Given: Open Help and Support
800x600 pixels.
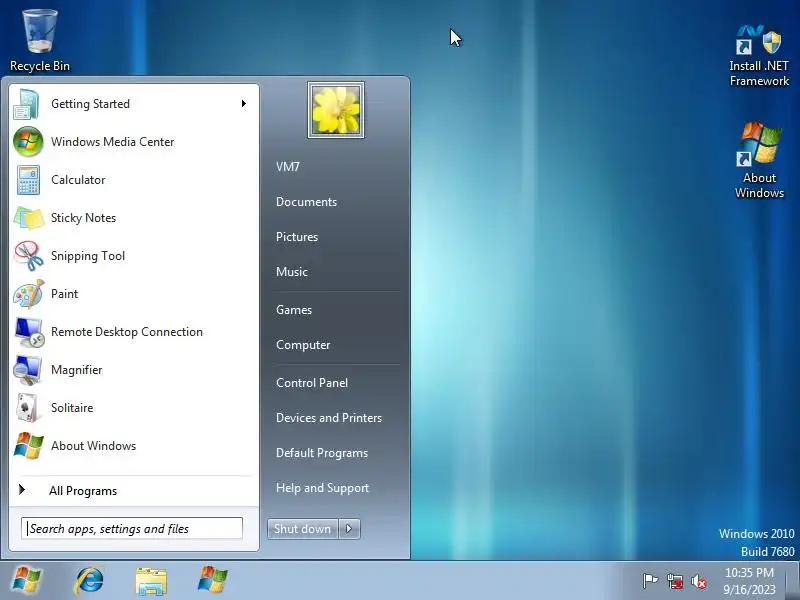Looking at the screenshot, I should coord(322,488).
